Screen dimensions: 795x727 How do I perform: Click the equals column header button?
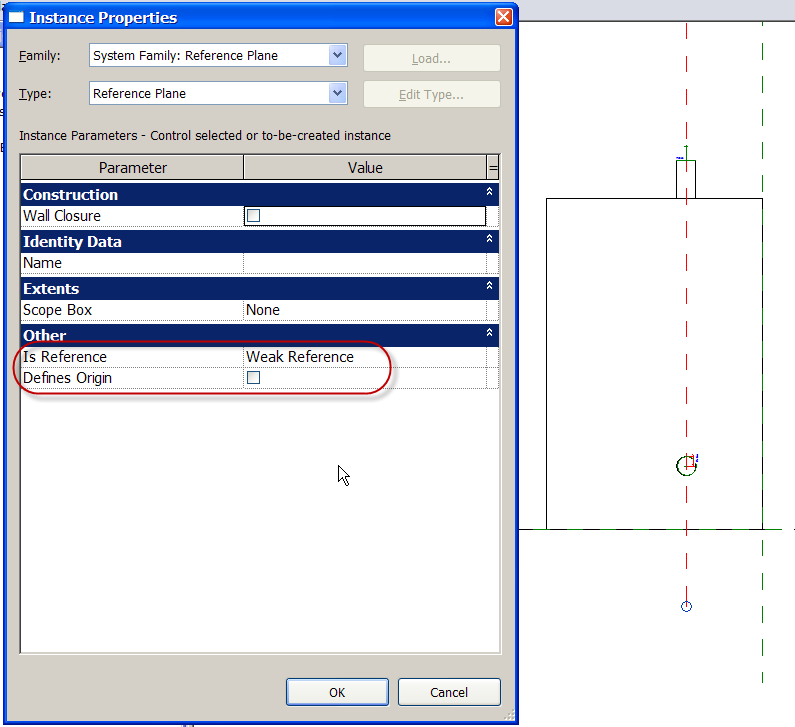click(493, 167)
